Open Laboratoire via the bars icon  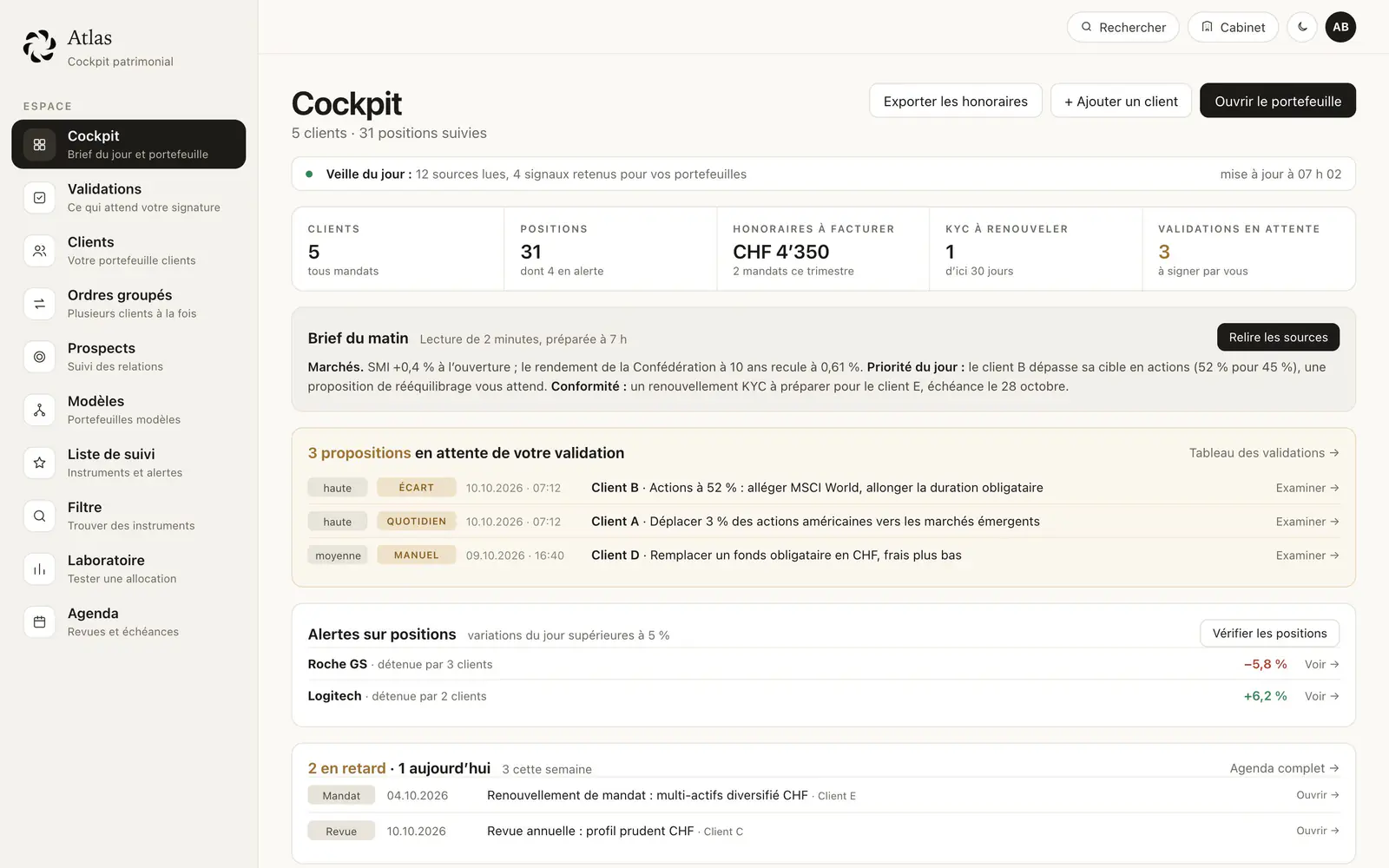coord(39,569)
